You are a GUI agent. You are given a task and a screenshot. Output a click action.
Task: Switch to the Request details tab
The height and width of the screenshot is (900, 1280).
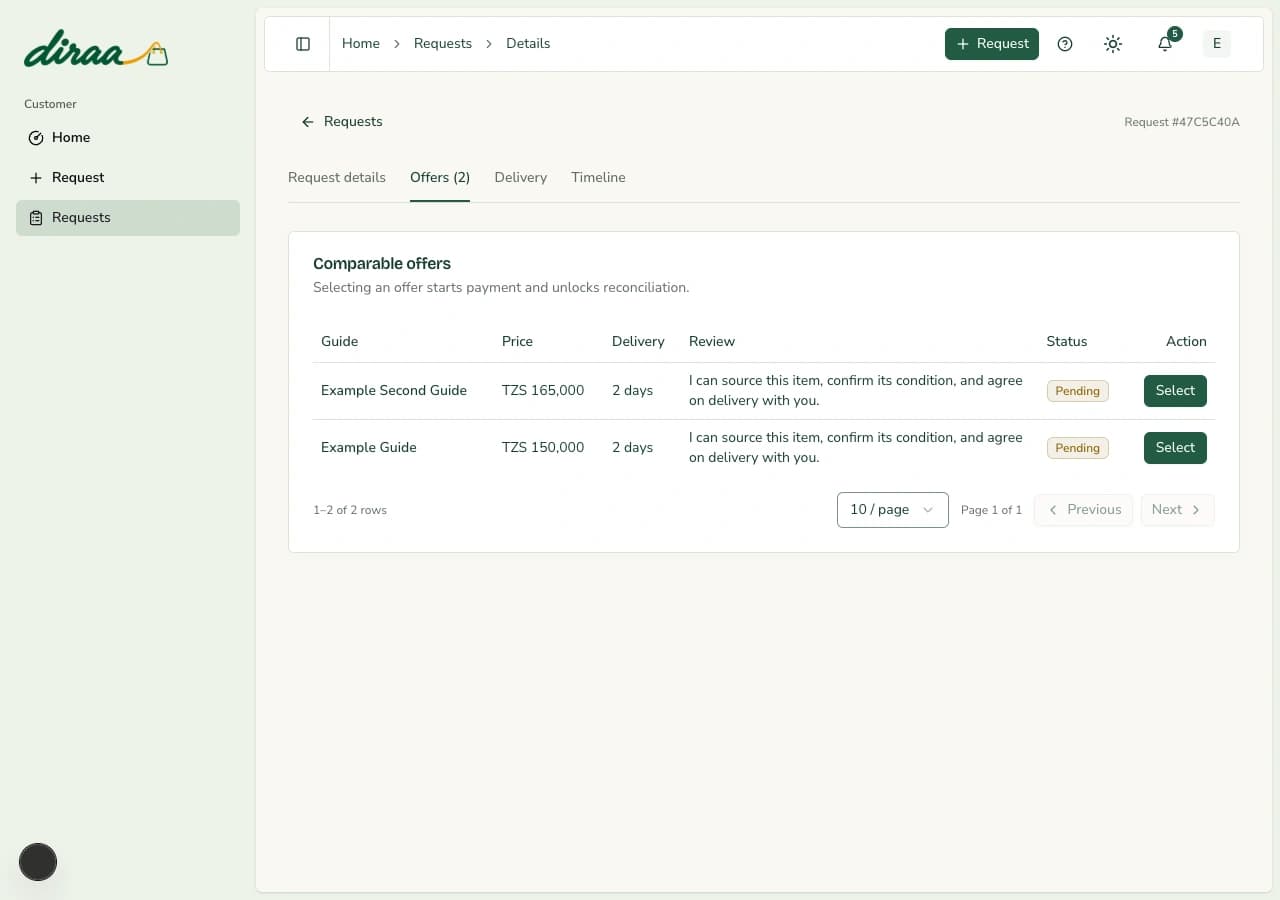(337, 178)
